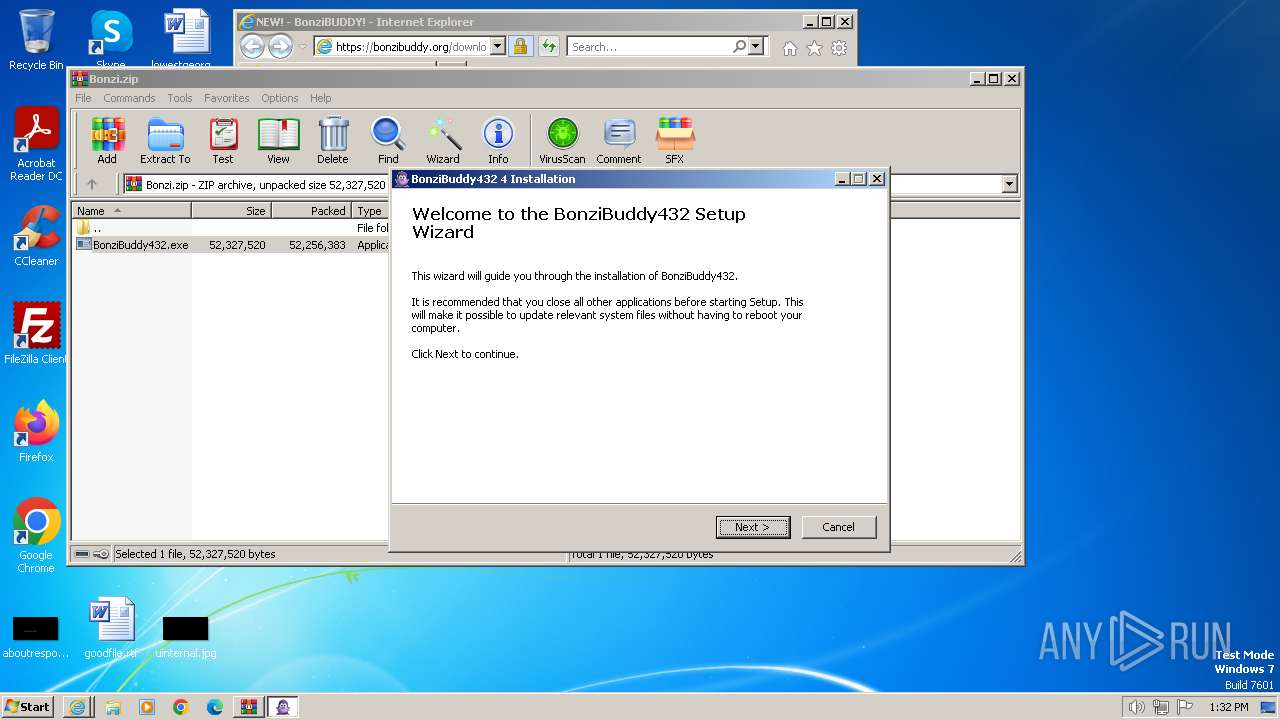Expand IE search provider dropdown

coord(756,46)
